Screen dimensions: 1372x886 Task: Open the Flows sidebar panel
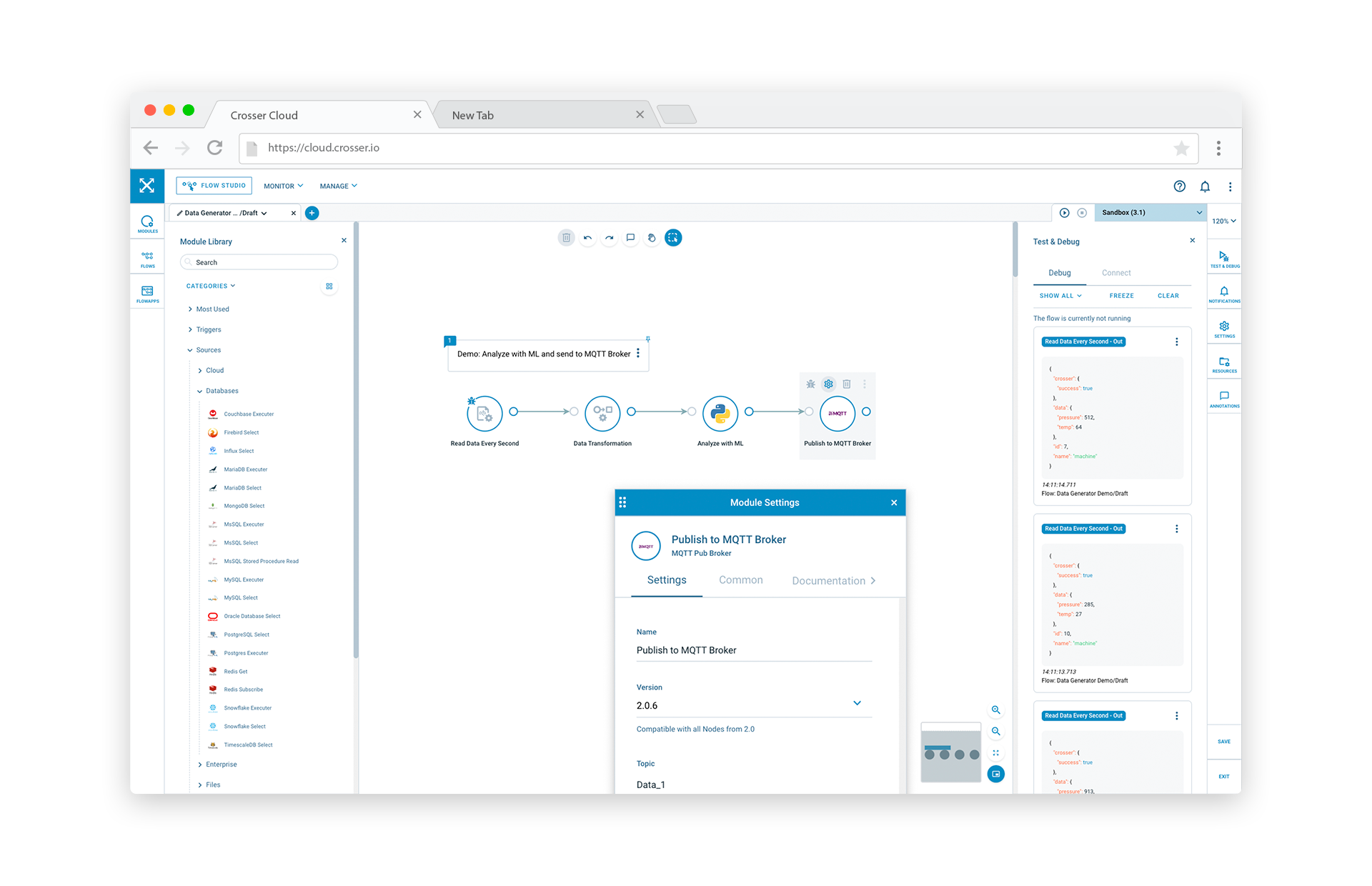point(147,259)
